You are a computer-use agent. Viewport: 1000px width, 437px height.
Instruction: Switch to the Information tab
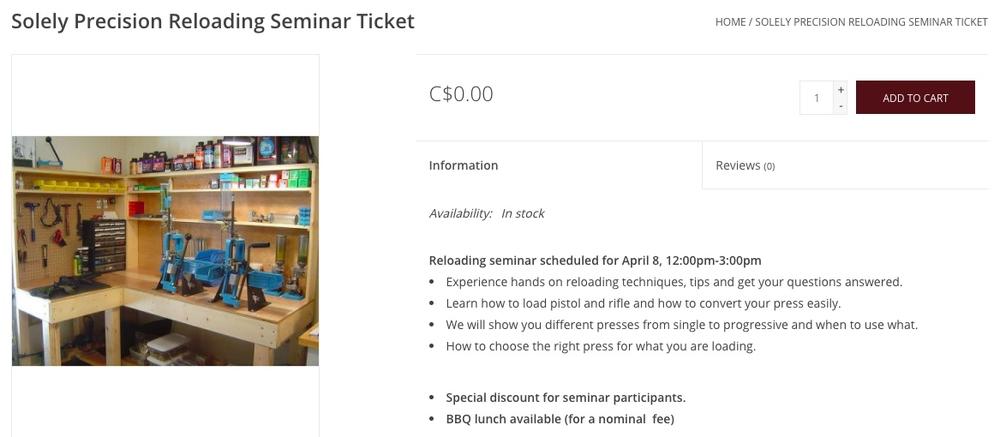(463, 165)
